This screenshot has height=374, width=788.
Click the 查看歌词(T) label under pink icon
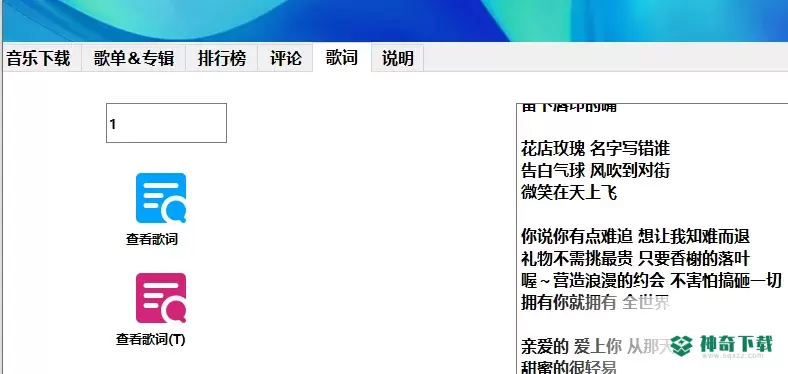point(151,340)
